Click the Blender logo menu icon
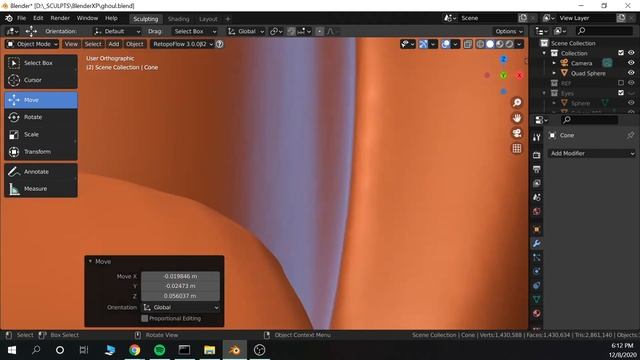 pos(9,18)
